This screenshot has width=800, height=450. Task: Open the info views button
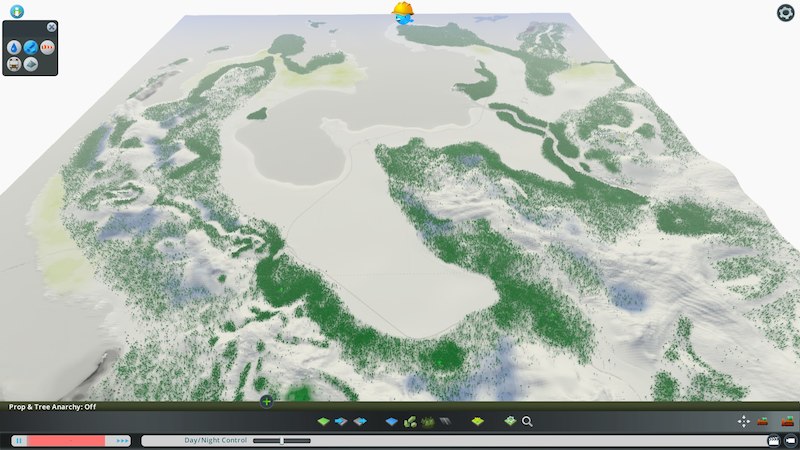point(16,11)
